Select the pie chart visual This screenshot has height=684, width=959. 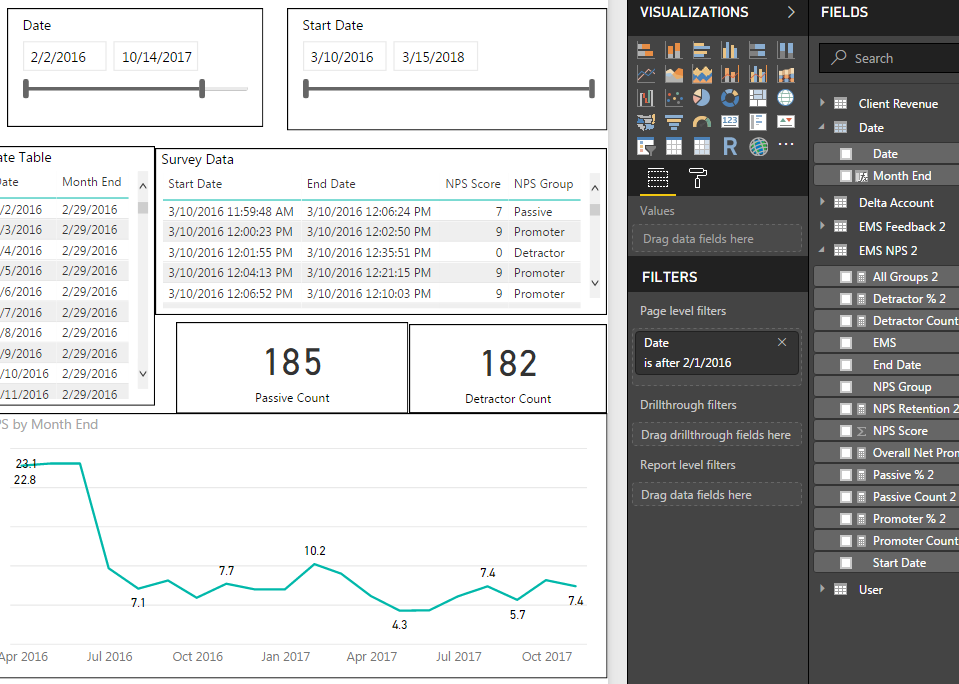pyautogui.click(x=702, y=98)
